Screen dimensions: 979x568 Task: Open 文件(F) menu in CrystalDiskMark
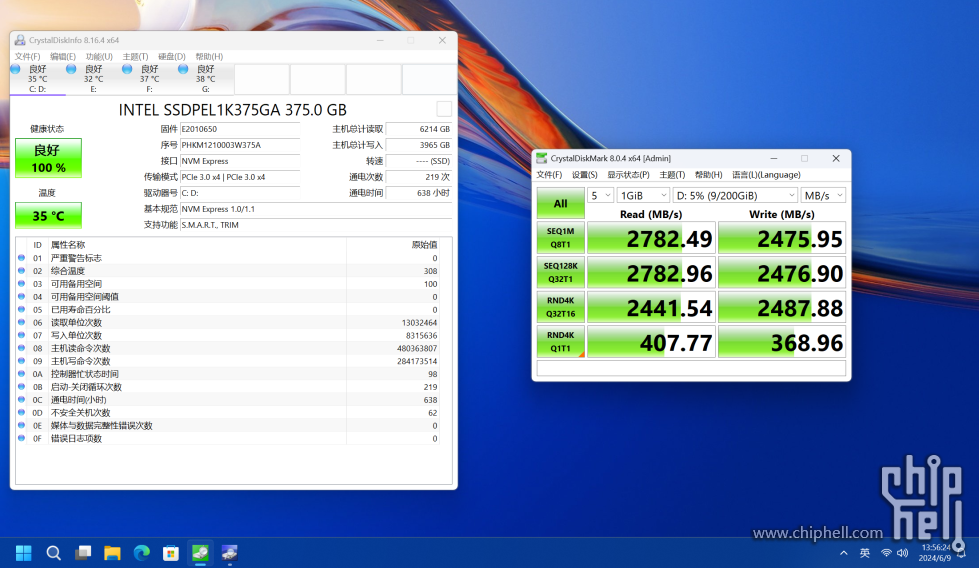[549, 175]
